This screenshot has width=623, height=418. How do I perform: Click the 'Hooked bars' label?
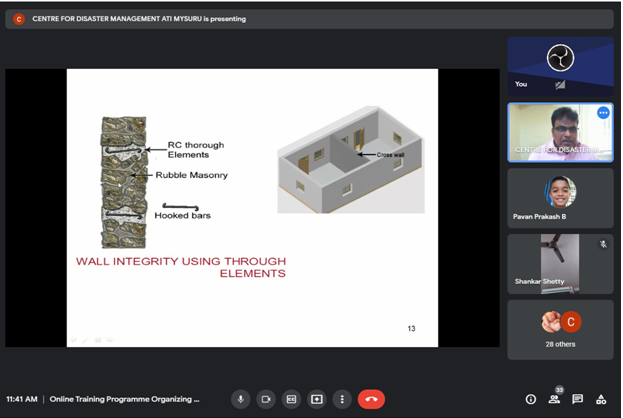tap(182, 216)
